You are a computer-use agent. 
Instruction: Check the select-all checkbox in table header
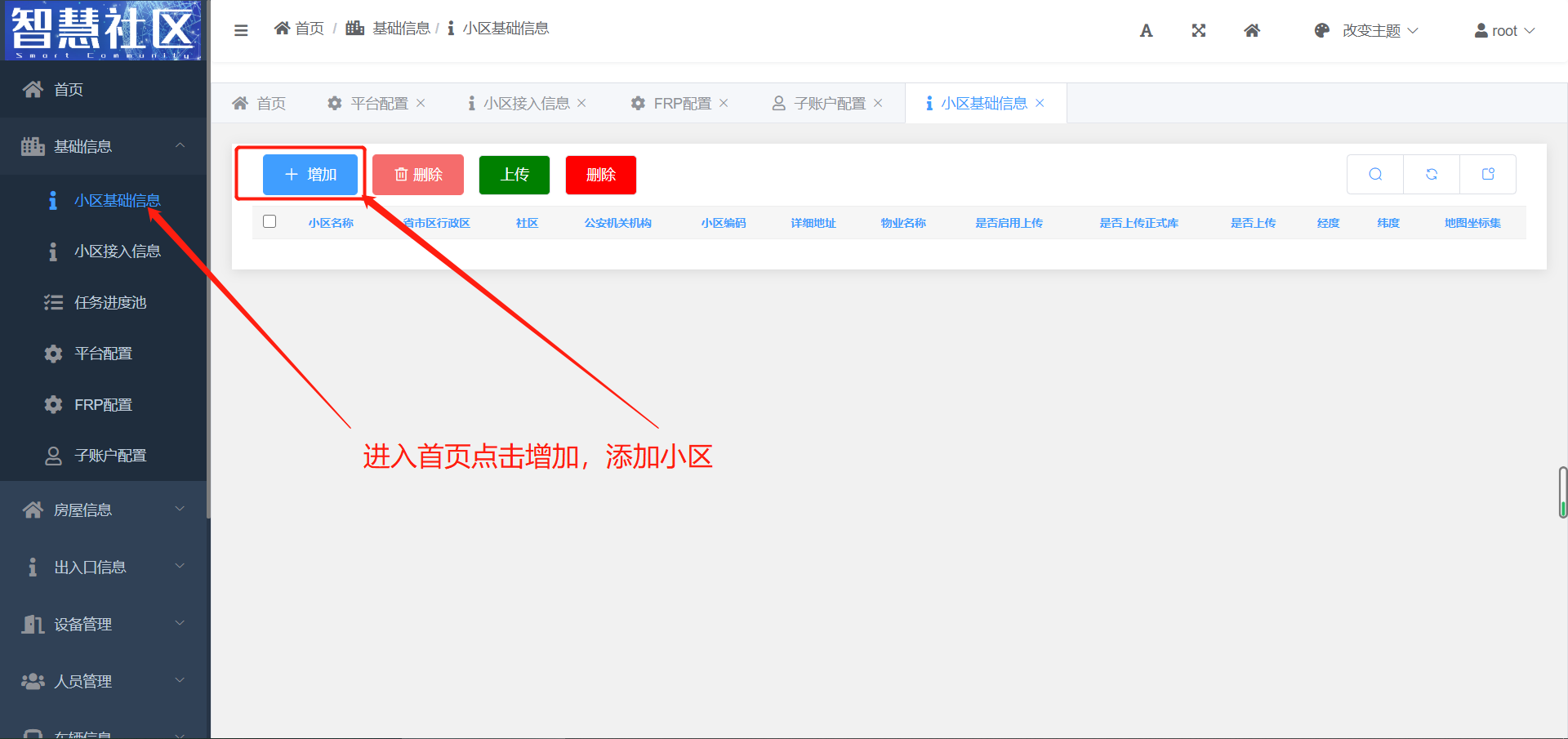click(x=269, y=220)
